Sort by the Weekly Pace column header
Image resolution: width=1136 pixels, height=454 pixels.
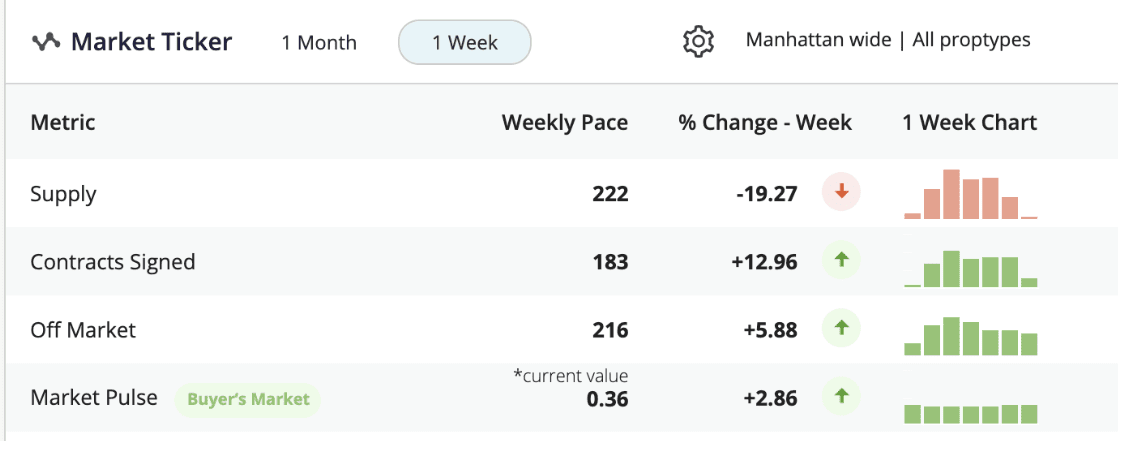pyautogui.click(x=565, y=123)
